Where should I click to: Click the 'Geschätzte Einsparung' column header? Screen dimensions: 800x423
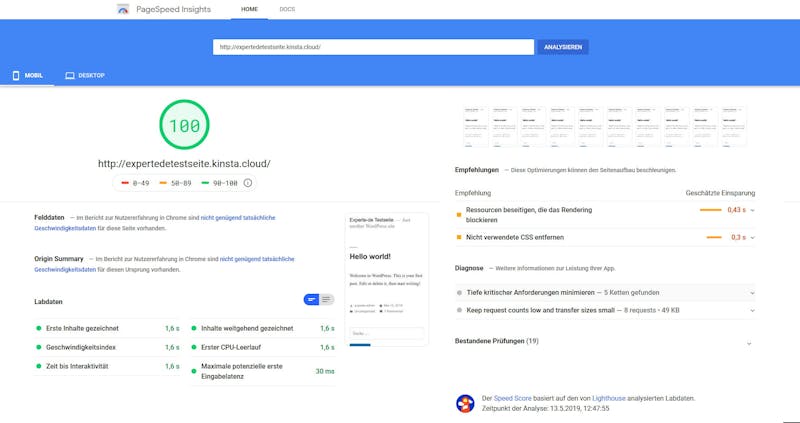[x=720, y=193]
